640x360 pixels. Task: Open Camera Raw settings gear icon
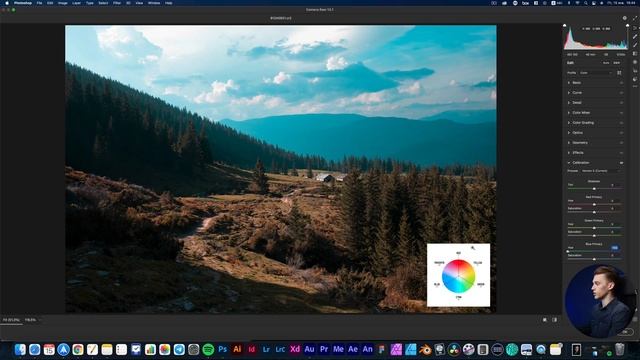point(624,18)
